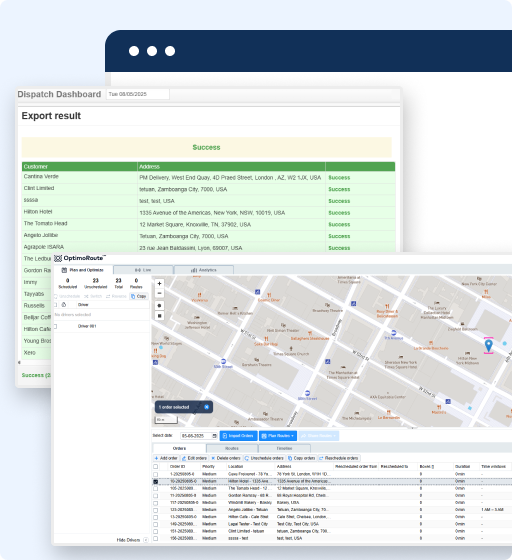Zoom out the map with minus button
This screenshot has width=512, height=560.
(x=160, y=293)
